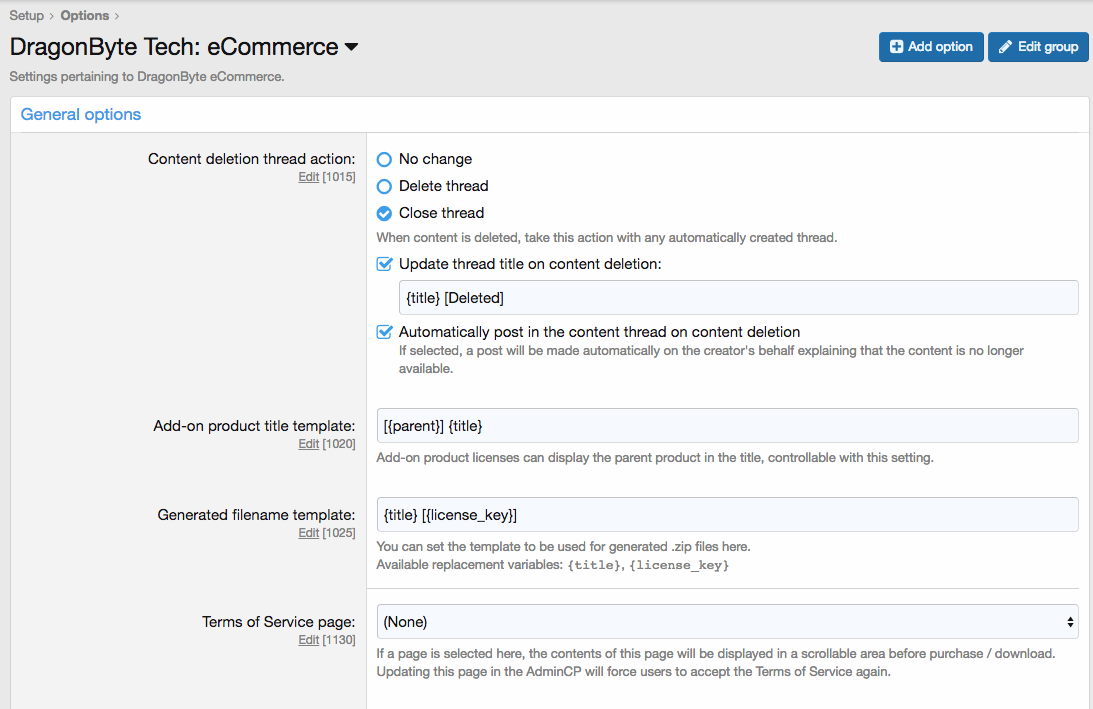The width and height of the screenshot is (1093, 709).
Task: Focus the thread title {title} [Deleted] field
Action: pyautogui.click(x=738, y=298)
